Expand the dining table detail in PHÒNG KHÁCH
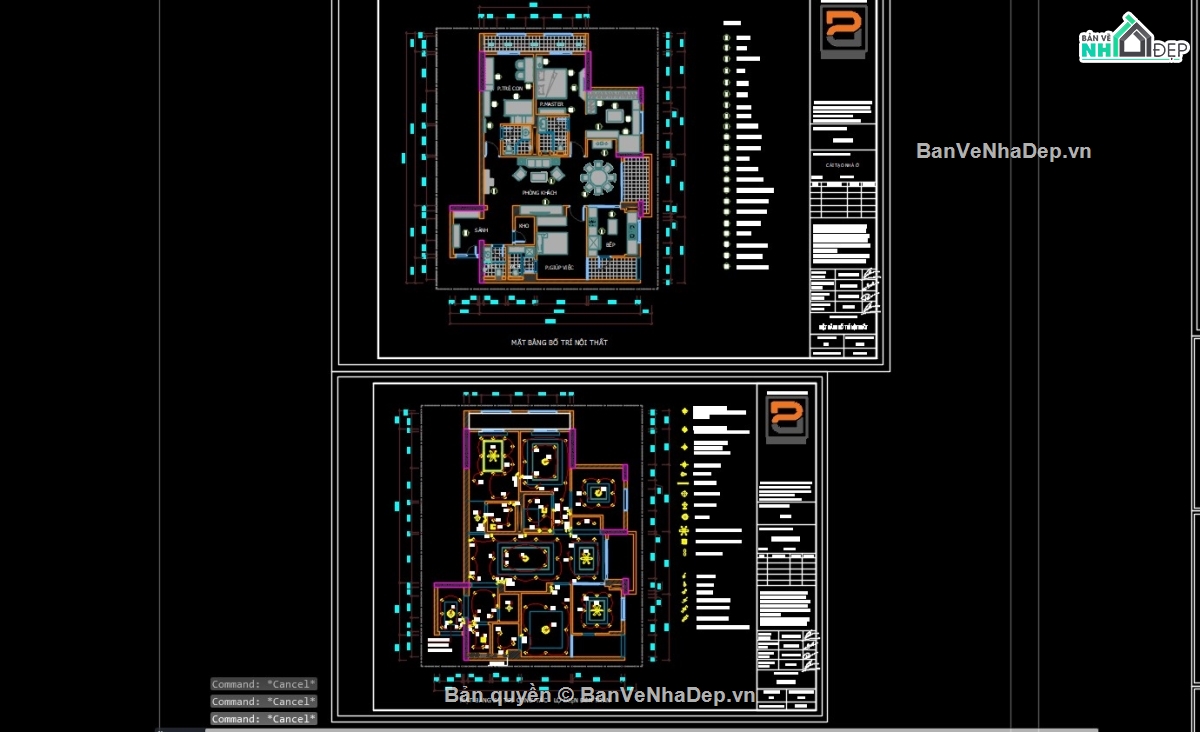This screenshot has height=732, width=1200. pyautogui.click(x=597, y=177)
